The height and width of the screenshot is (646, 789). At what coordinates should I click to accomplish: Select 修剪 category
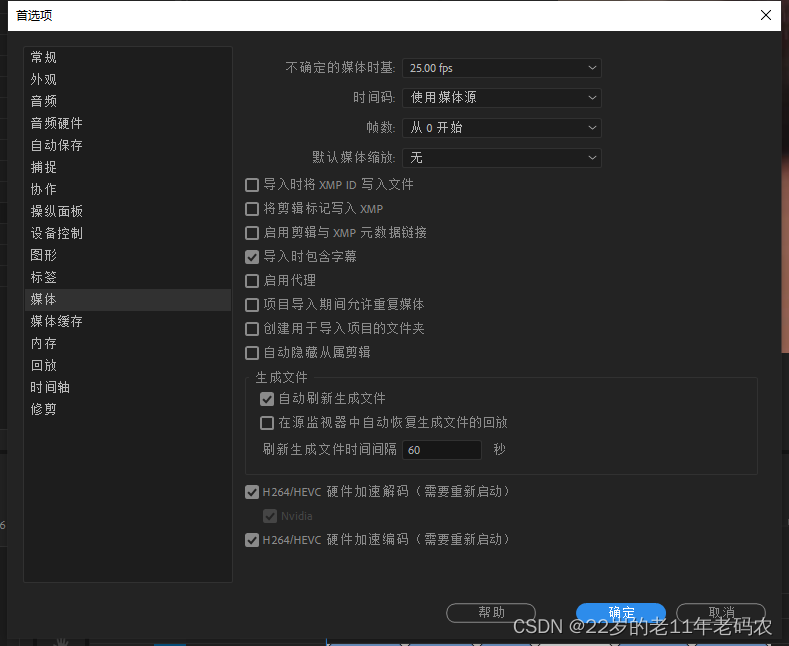tap(128, 410)
